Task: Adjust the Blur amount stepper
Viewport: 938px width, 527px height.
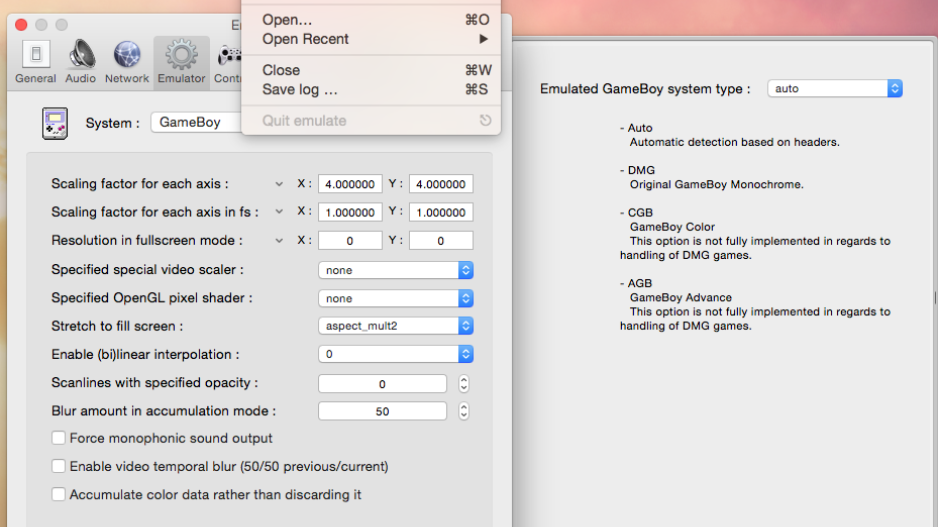Action: pyautogui.click(x=464, y=411)
